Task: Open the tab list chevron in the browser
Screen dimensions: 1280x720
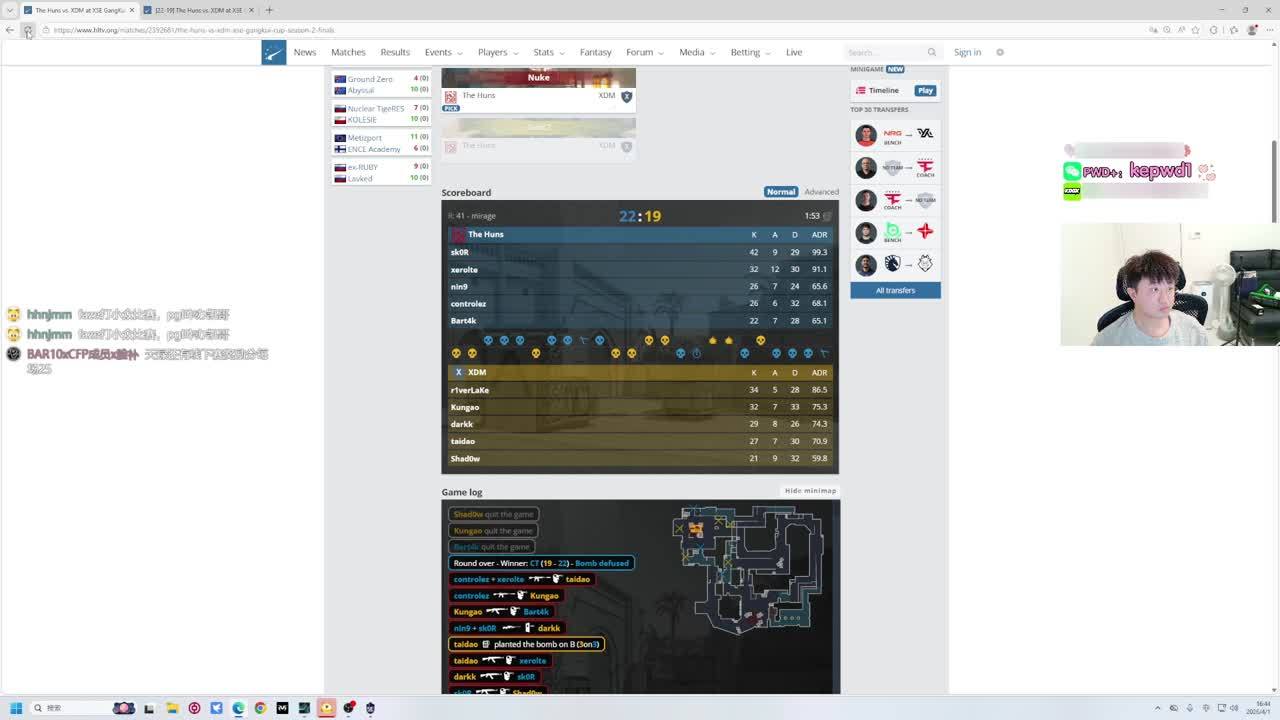Action: point(10,10)
